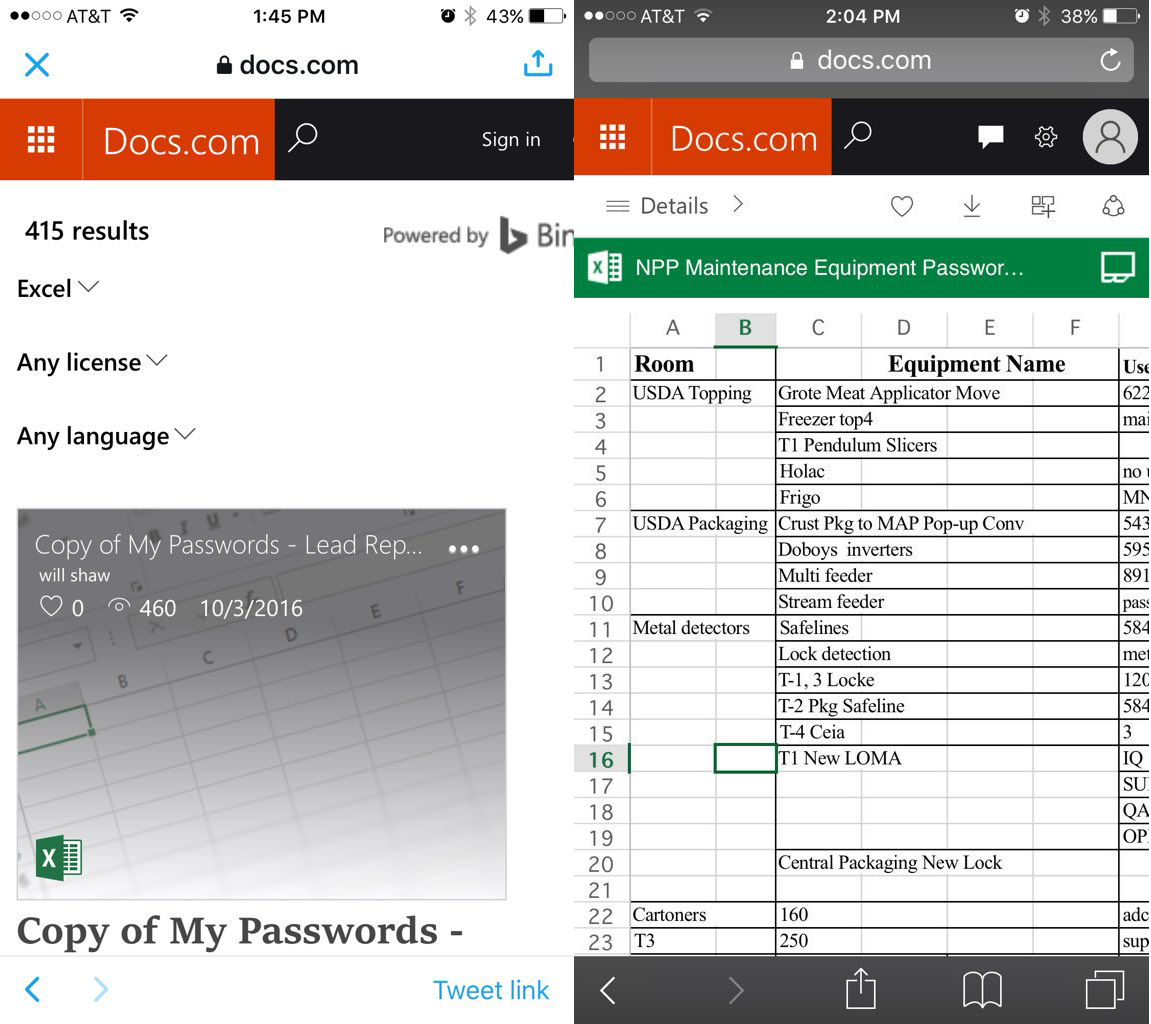This screenshot has height=1024, width=1151.
Task: Click the NPP Maintenance Equipment Password title
Action: pyautogui.click(x=829, y=267)
